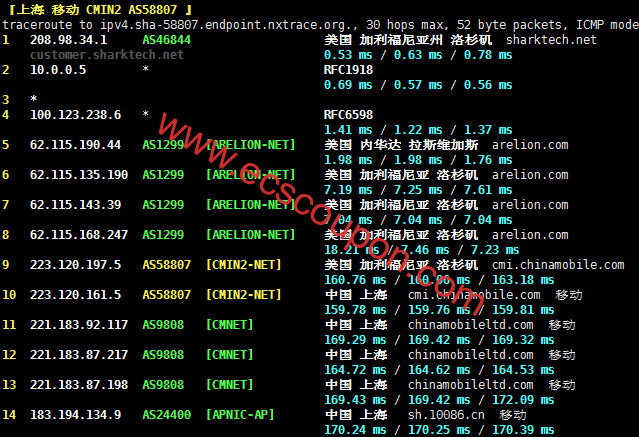Click sh.10086.cn domain text
Viewport: 639px width, 437px height.
coord(446,415)
